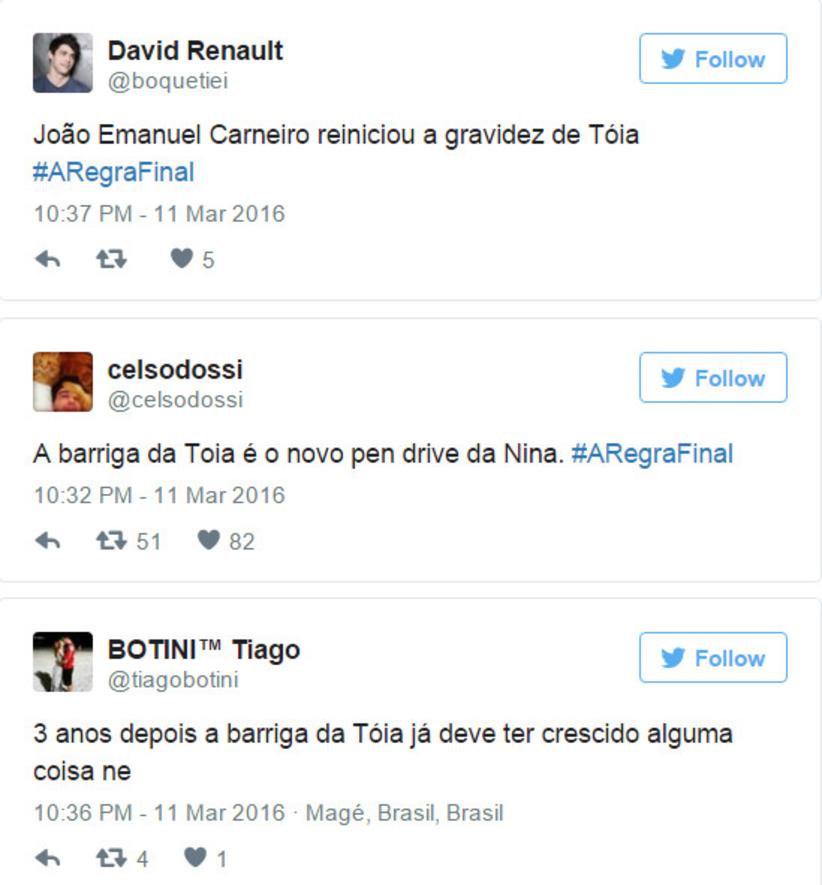Reply to BOTINI Tiago's tweet
This screenshot has height=885, width=822.
(47, 858)
